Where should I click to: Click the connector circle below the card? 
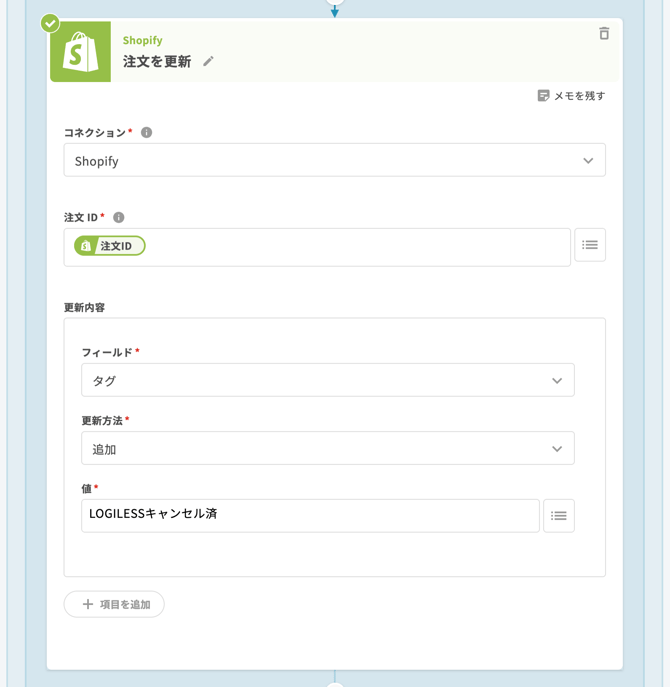pos(335,684)
